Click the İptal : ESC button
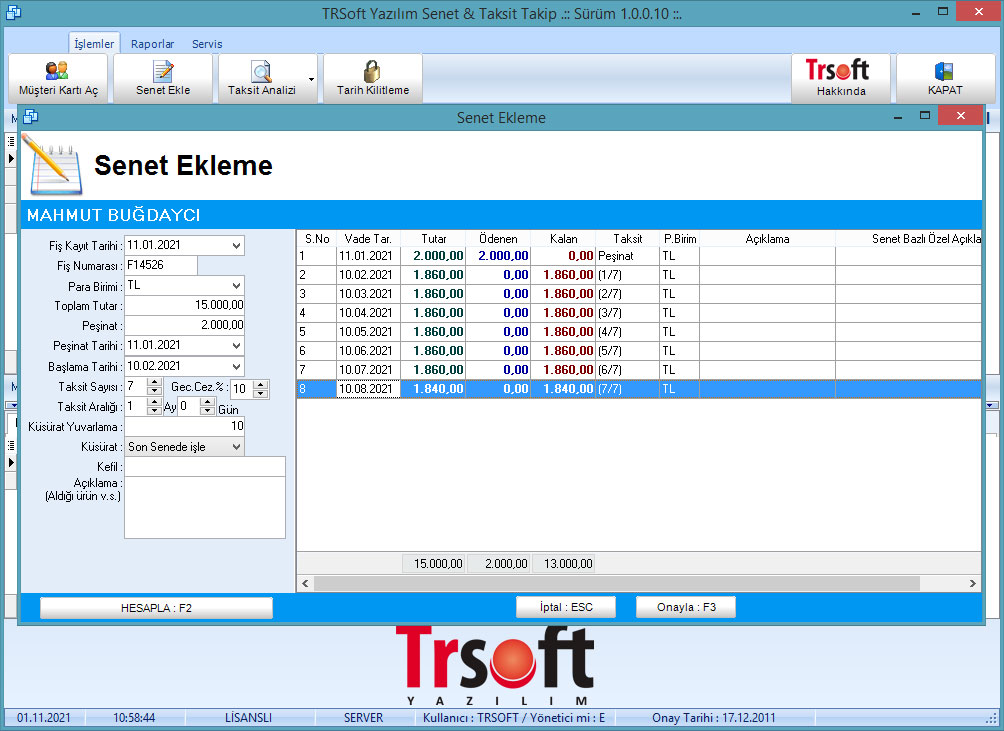The image size is (1004, 731). pyautogui.click(x=566, y=607)
